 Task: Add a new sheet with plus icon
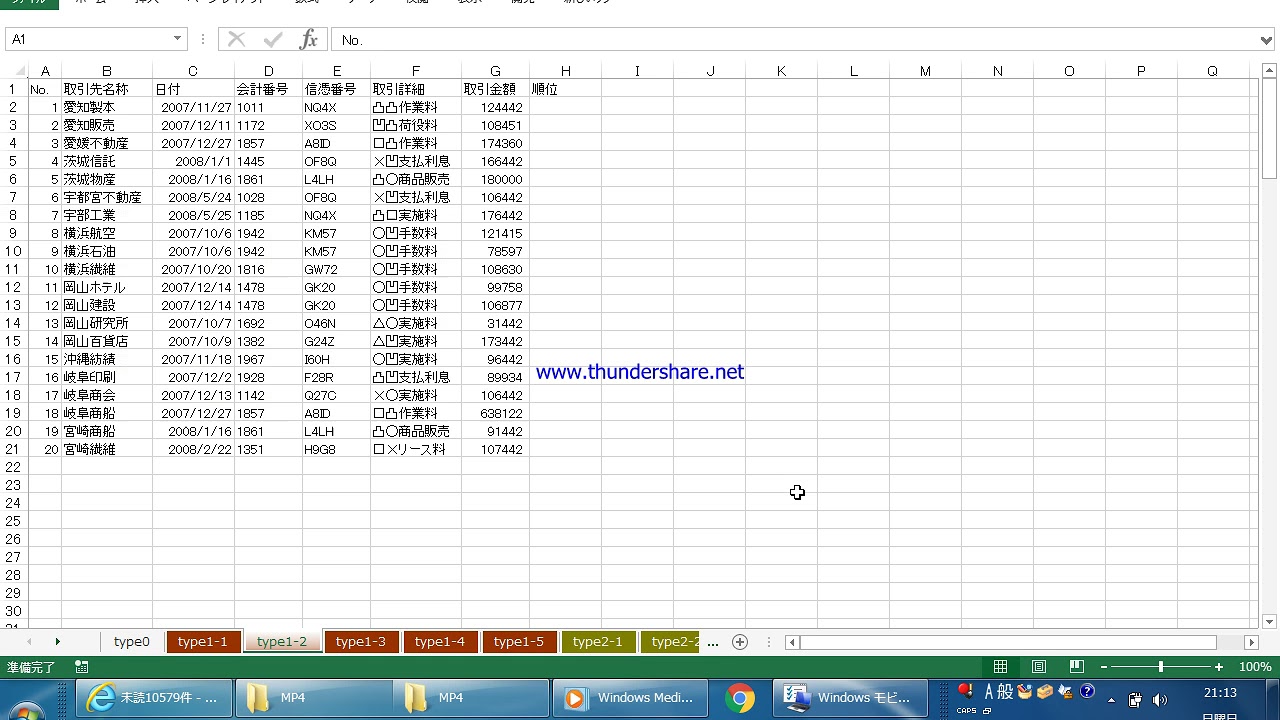[740, 642]
